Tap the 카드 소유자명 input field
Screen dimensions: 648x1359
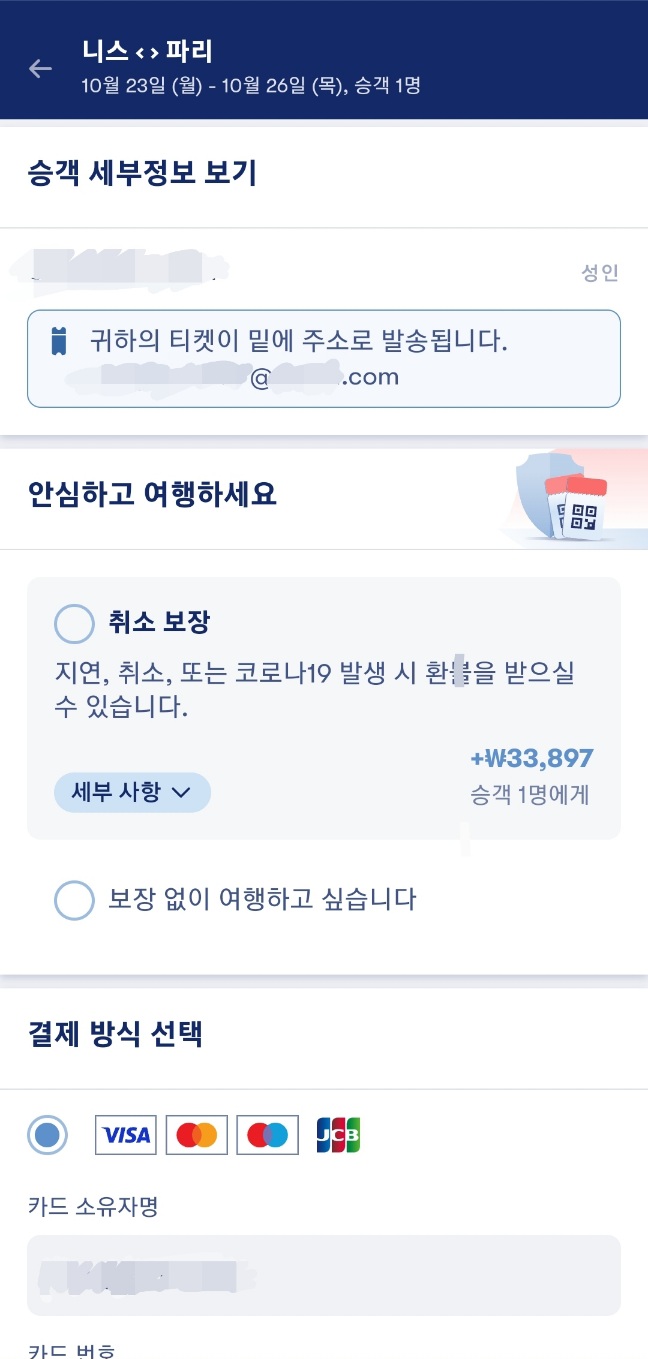pos(324,1276)
